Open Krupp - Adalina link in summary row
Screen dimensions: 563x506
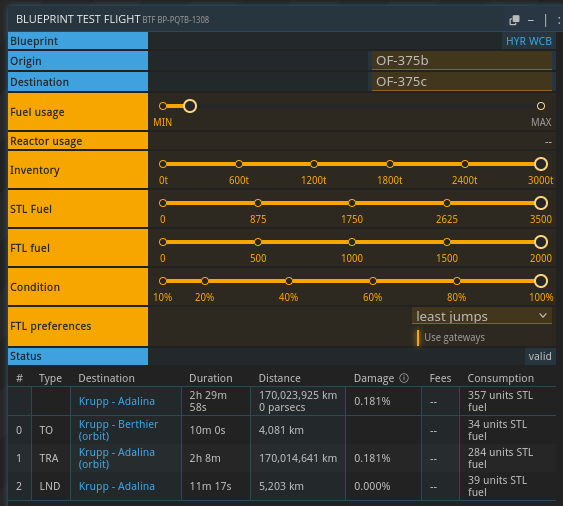(117, 401)
